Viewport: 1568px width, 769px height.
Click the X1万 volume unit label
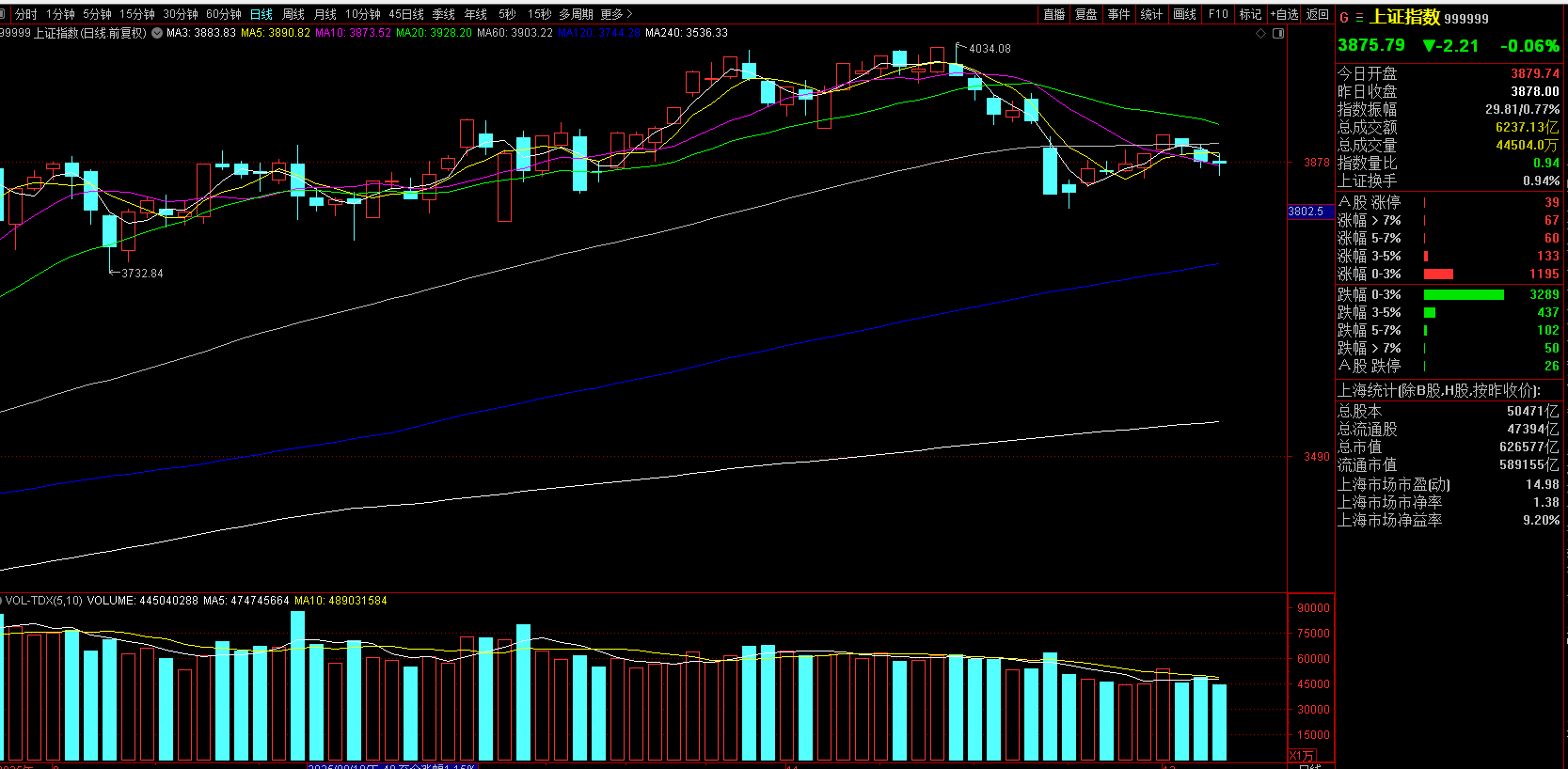pos(1301,756)
